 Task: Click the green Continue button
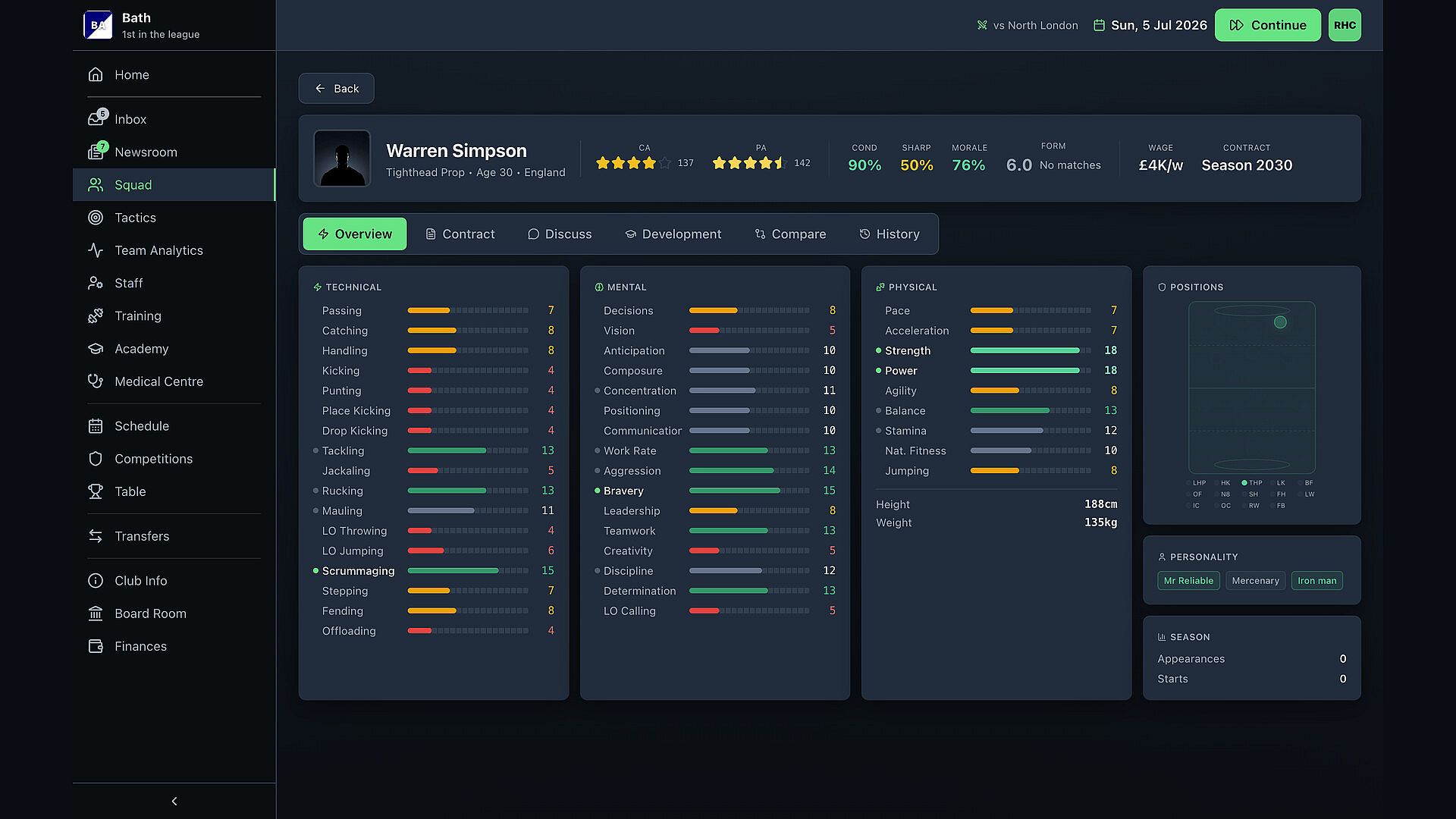click(x=1267, y=25)
